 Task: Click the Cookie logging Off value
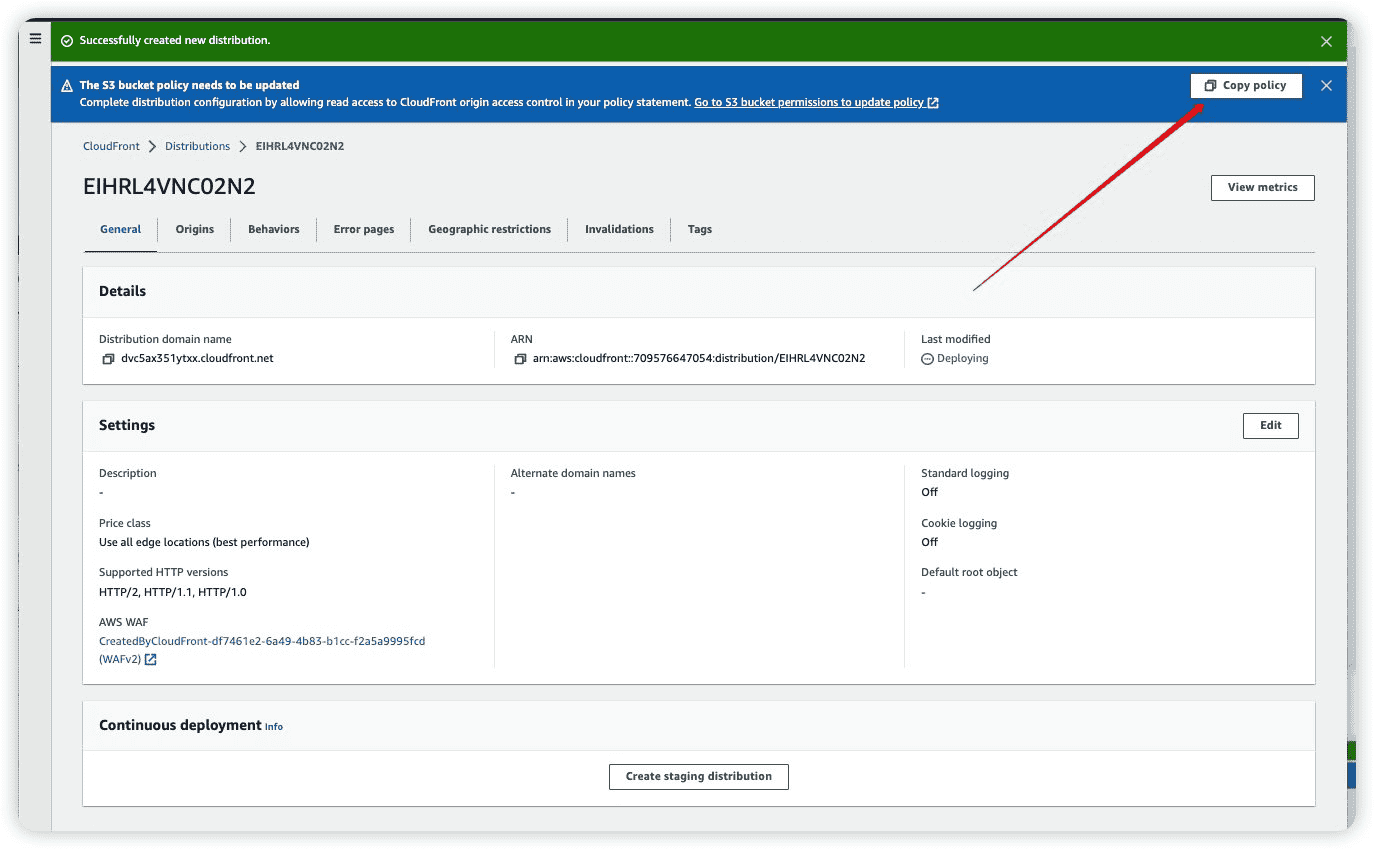point(929,542)
